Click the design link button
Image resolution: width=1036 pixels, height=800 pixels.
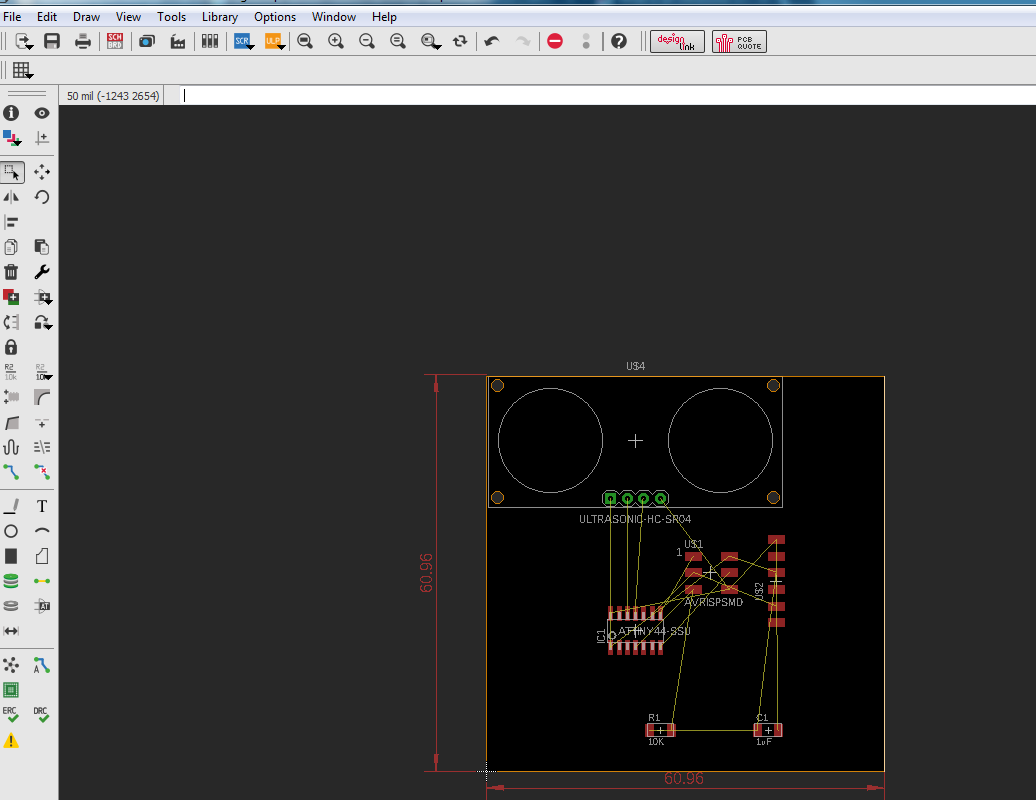tap(677, 41)
